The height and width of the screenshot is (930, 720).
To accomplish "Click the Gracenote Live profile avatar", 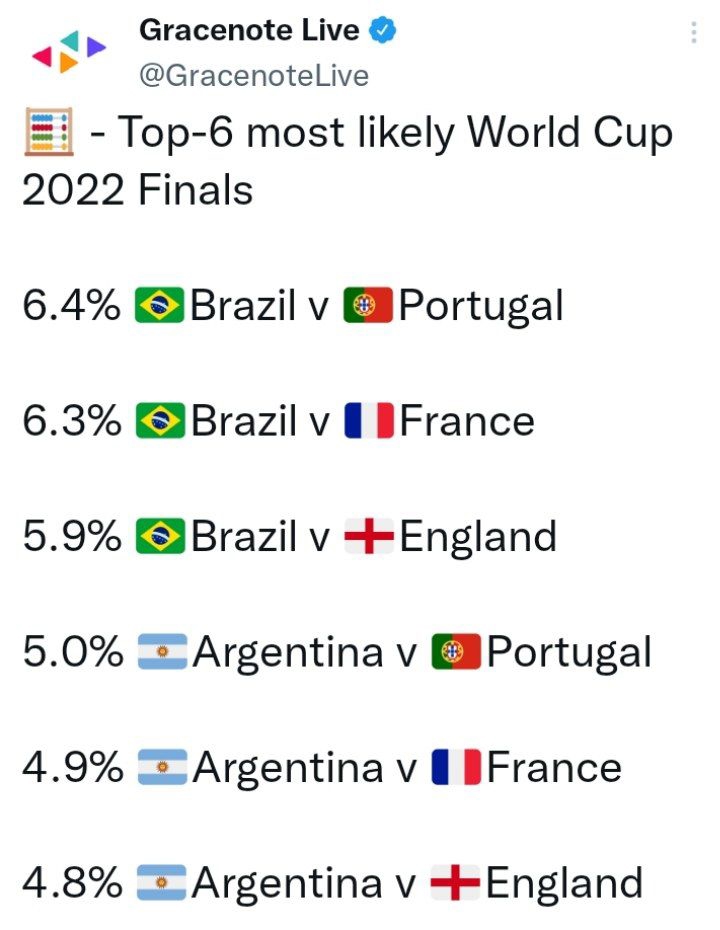I will point(69,52).
